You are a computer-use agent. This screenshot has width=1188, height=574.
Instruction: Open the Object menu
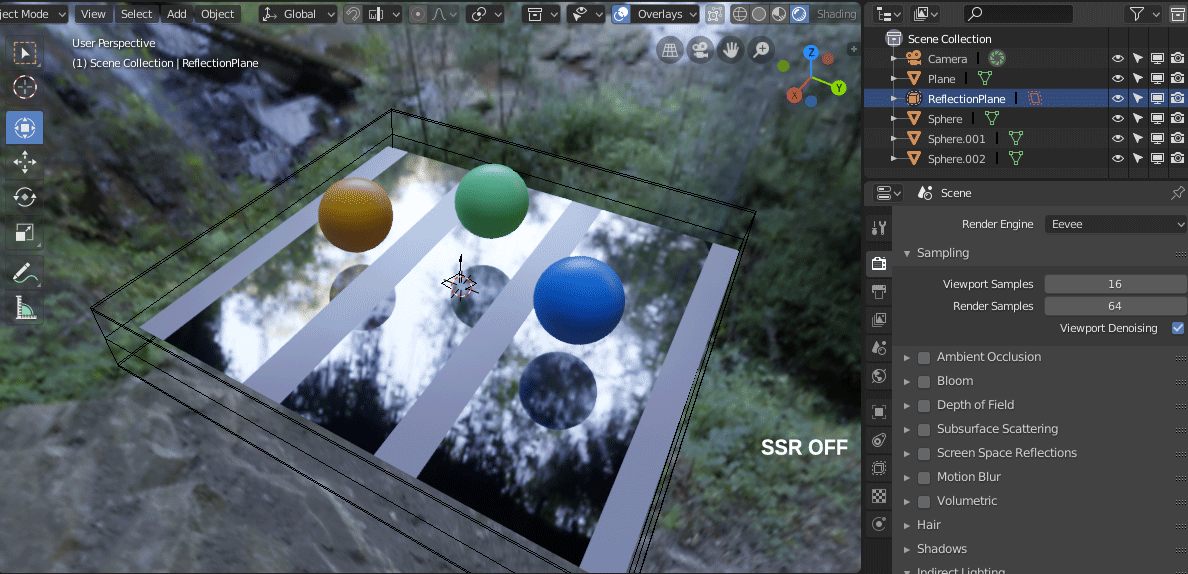tap(217, 14)
